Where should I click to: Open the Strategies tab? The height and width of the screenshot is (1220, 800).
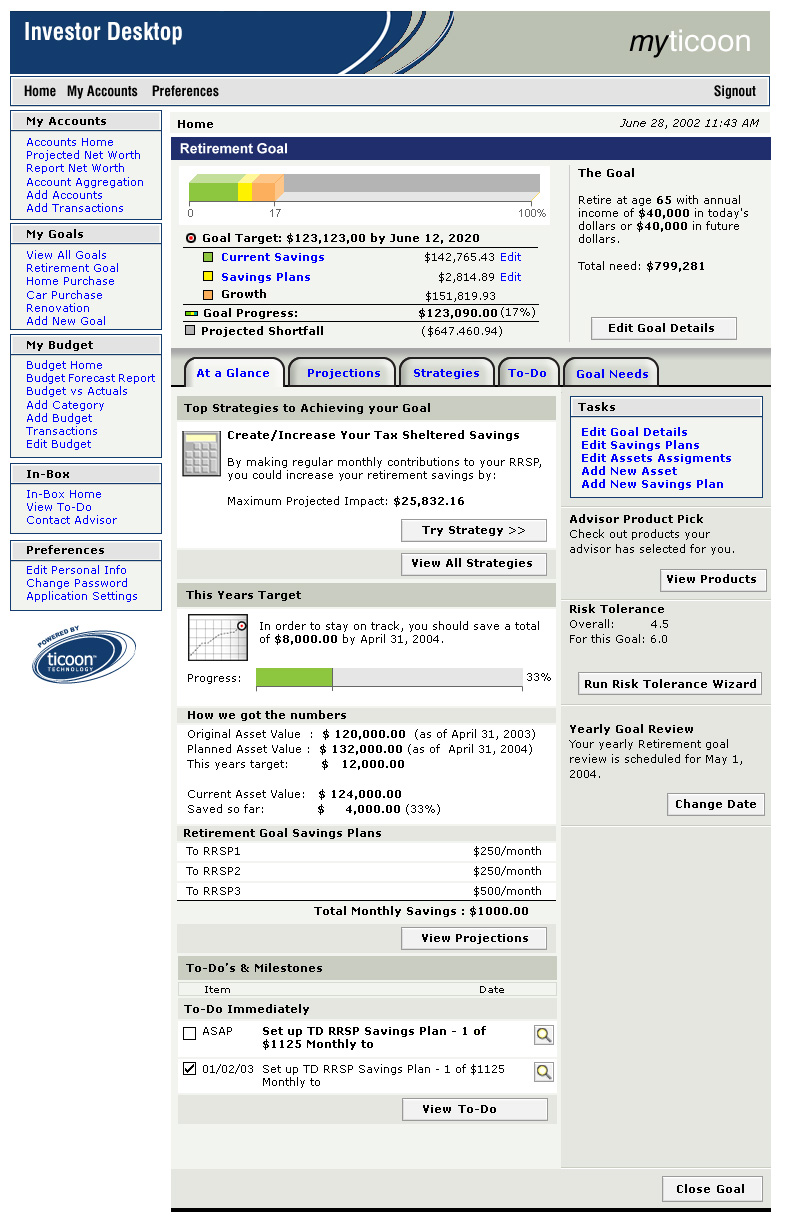click(446, 373)
